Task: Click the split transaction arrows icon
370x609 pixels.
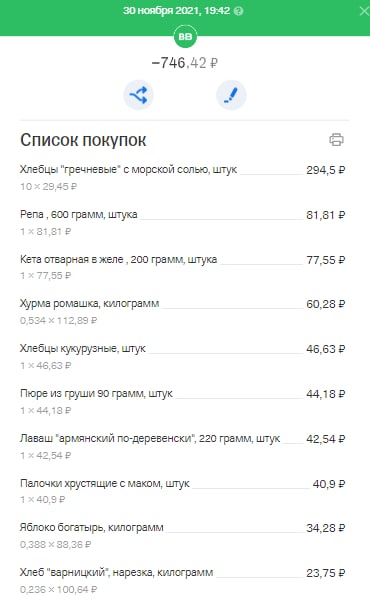Action: (139, 95)
